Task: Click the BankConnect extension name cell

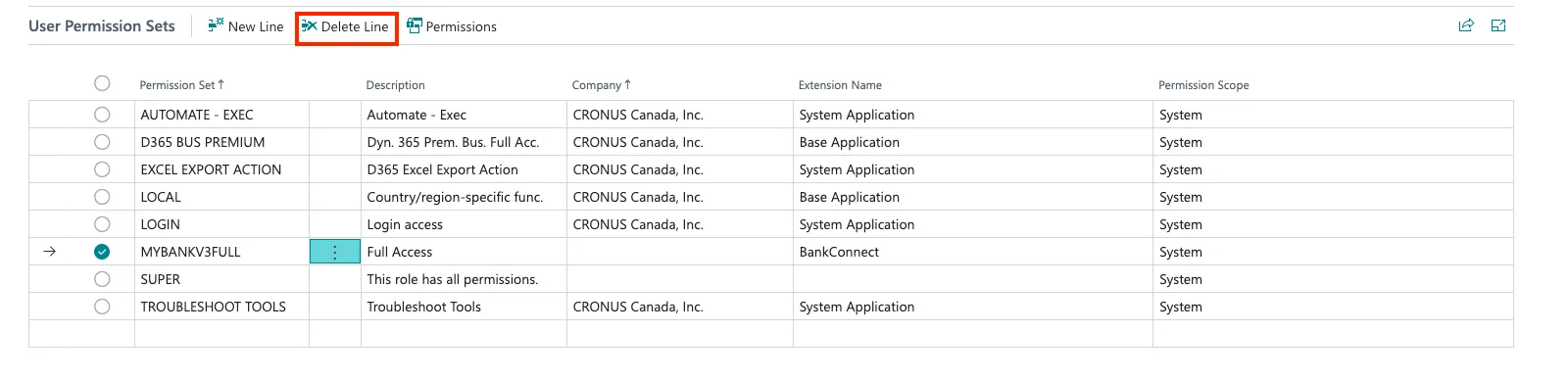Action: click(973, 252)
